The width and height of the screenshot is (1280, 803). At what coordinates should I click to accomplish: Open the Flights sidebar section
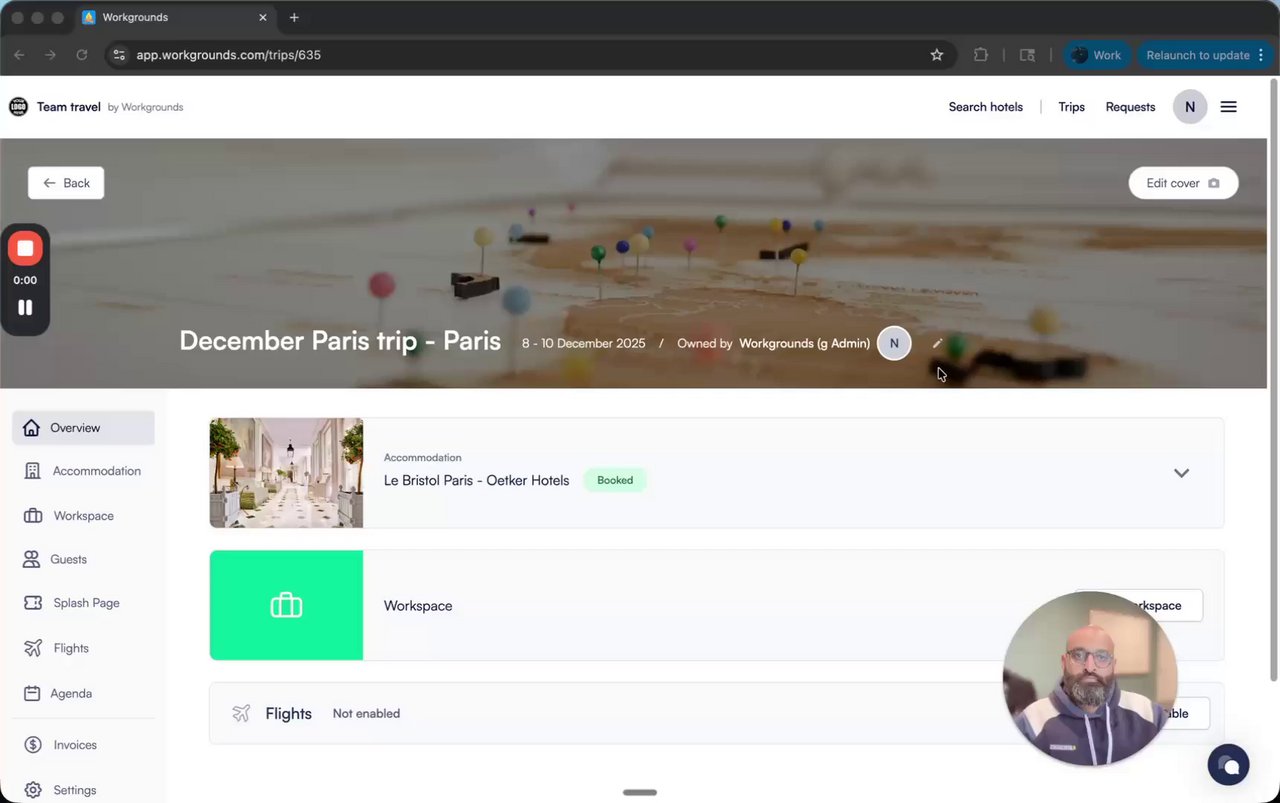tap(83, 648)
